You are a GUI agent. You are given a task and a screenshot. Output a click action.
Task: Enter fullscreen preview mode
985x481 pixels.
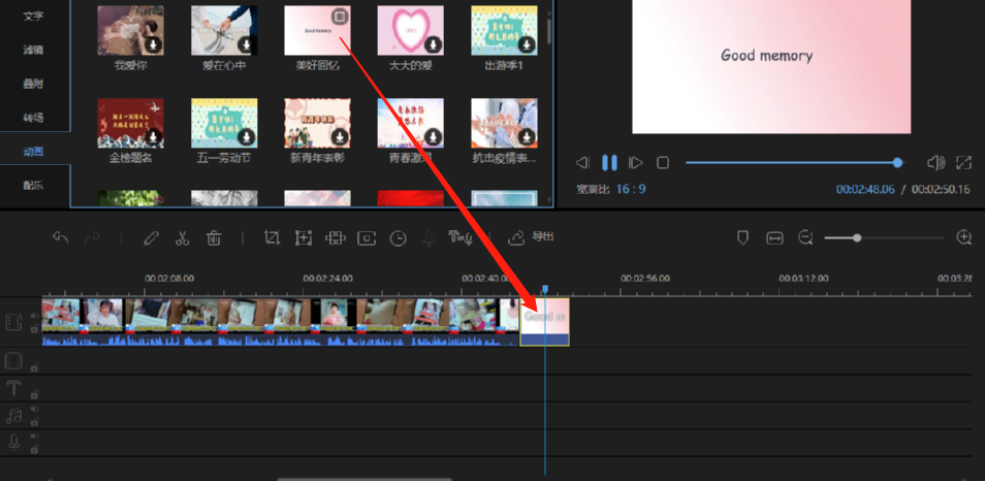pyautogui.click(x=964, y=162)
